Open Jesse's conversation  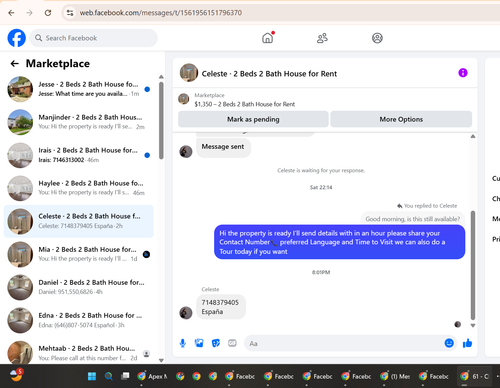(79, 89)
